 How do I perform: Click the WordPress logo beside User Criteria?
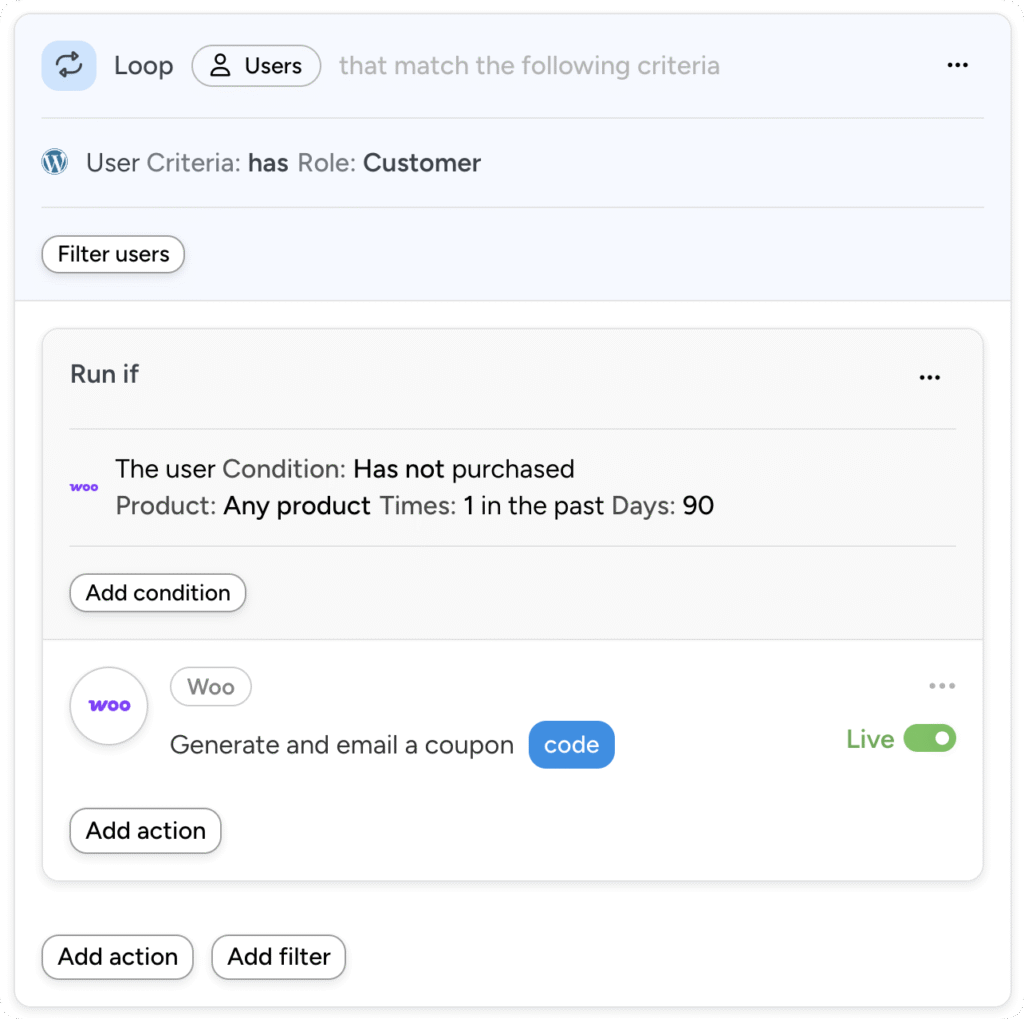pyautogui.click(x=54, y=162)
